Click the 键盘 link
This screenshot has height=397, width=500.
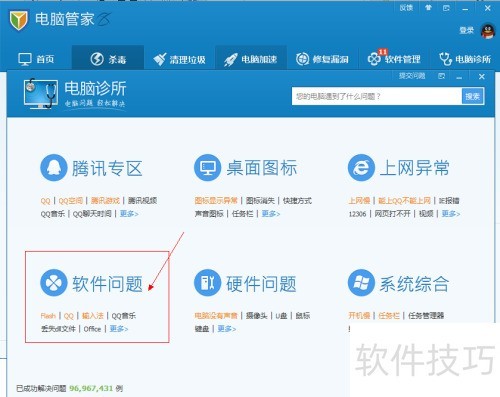click(x=202, y=329)
